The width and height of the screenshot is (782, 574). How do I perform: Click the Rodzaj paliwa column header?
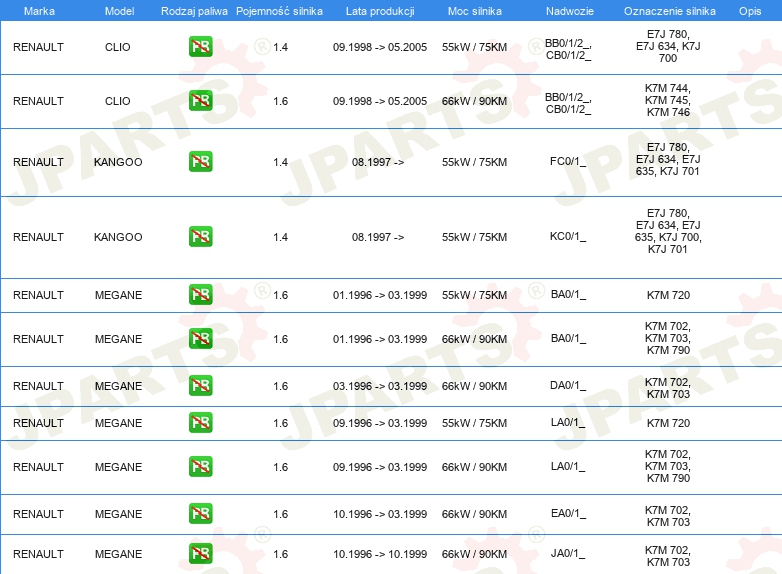[x=194, y=11]
